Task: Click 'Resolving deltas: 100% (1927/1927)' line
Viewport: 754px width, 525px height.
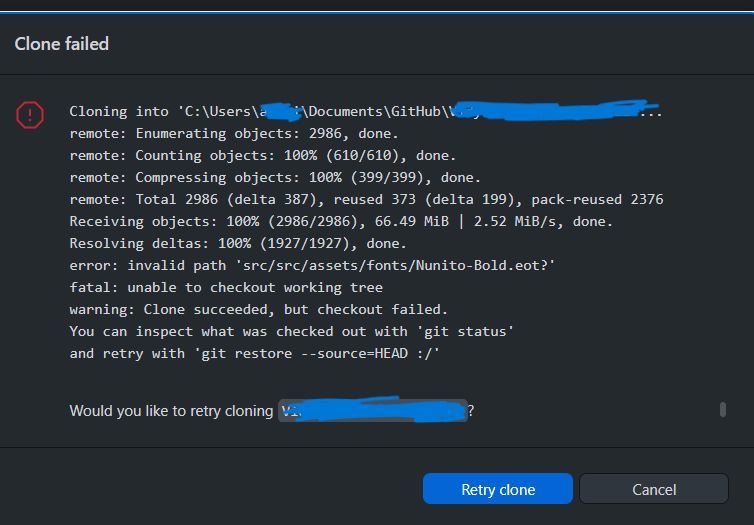Action: (x=238, y=244)
